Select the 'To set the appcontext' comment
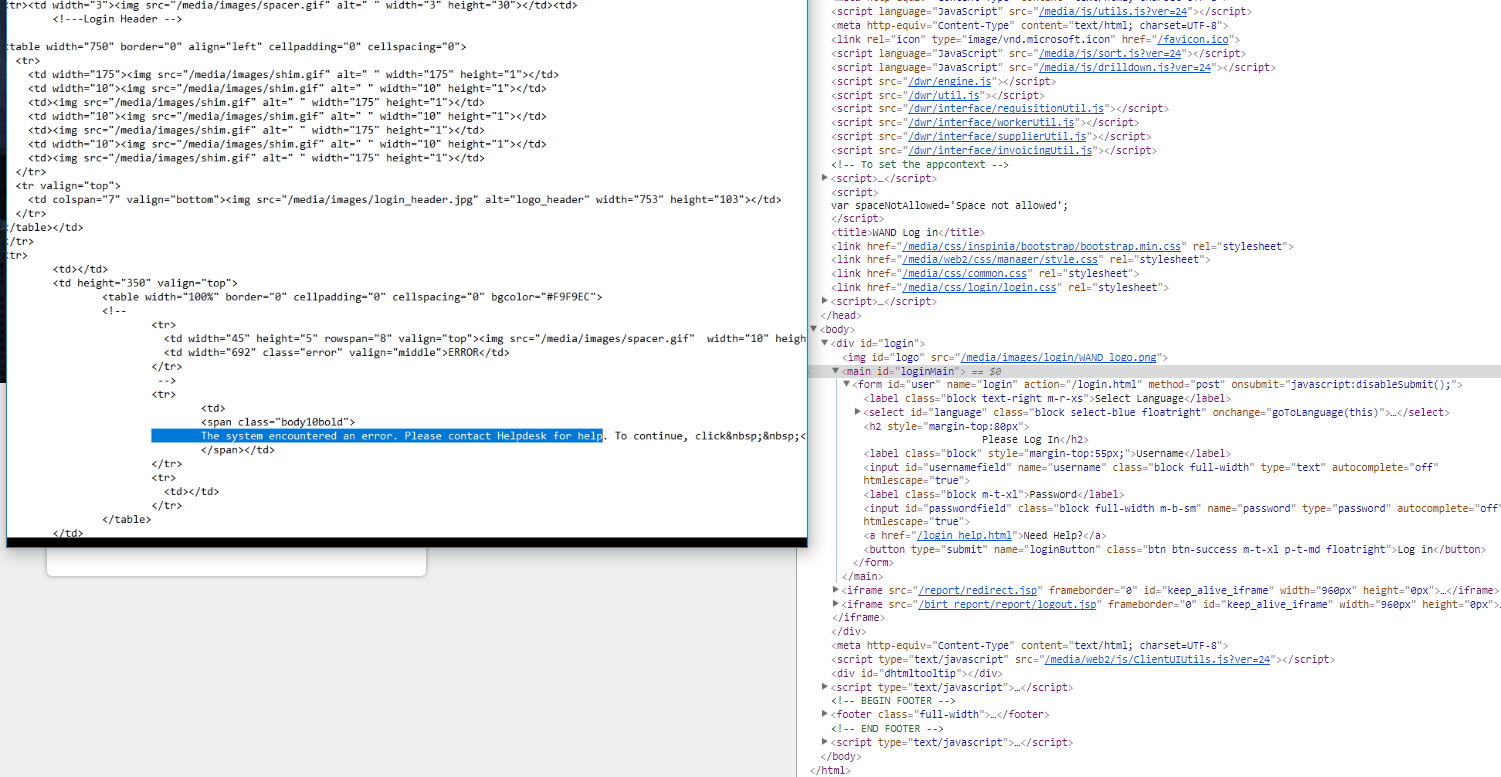This screenshot has height=777, width=1501. pyautogui.click(x=920, y=164)
